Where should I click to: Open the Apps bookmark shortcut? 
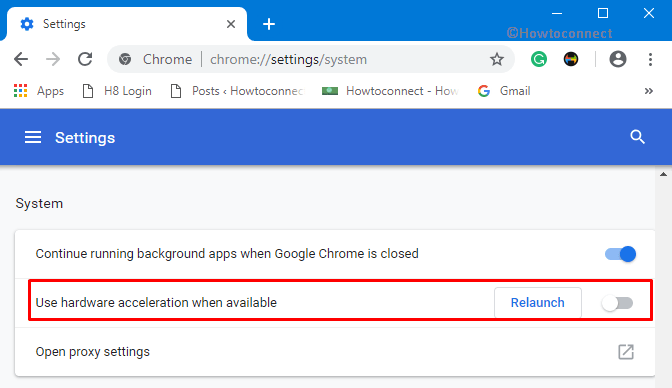39,91
